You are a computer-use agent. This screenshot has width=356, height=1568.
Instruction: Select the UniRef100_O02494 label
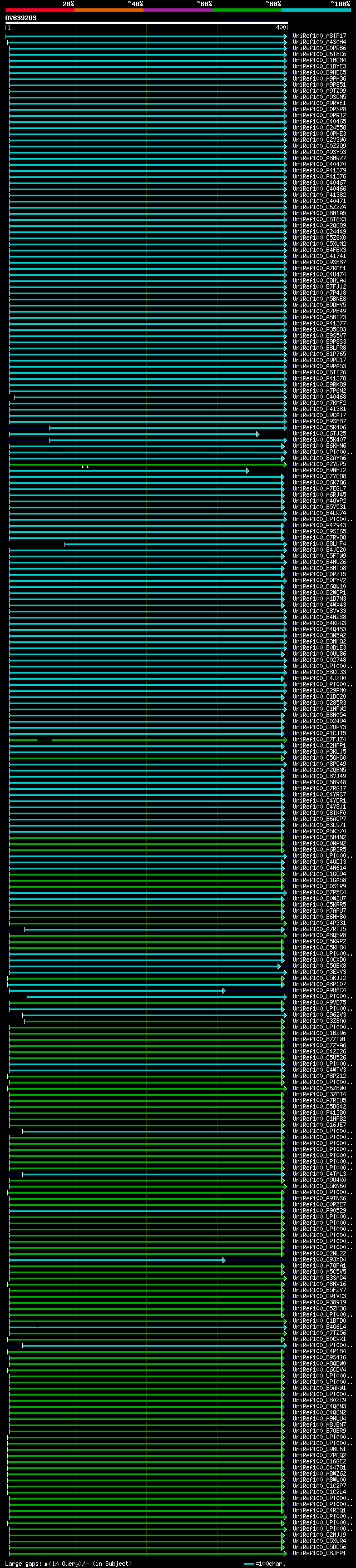319,721
